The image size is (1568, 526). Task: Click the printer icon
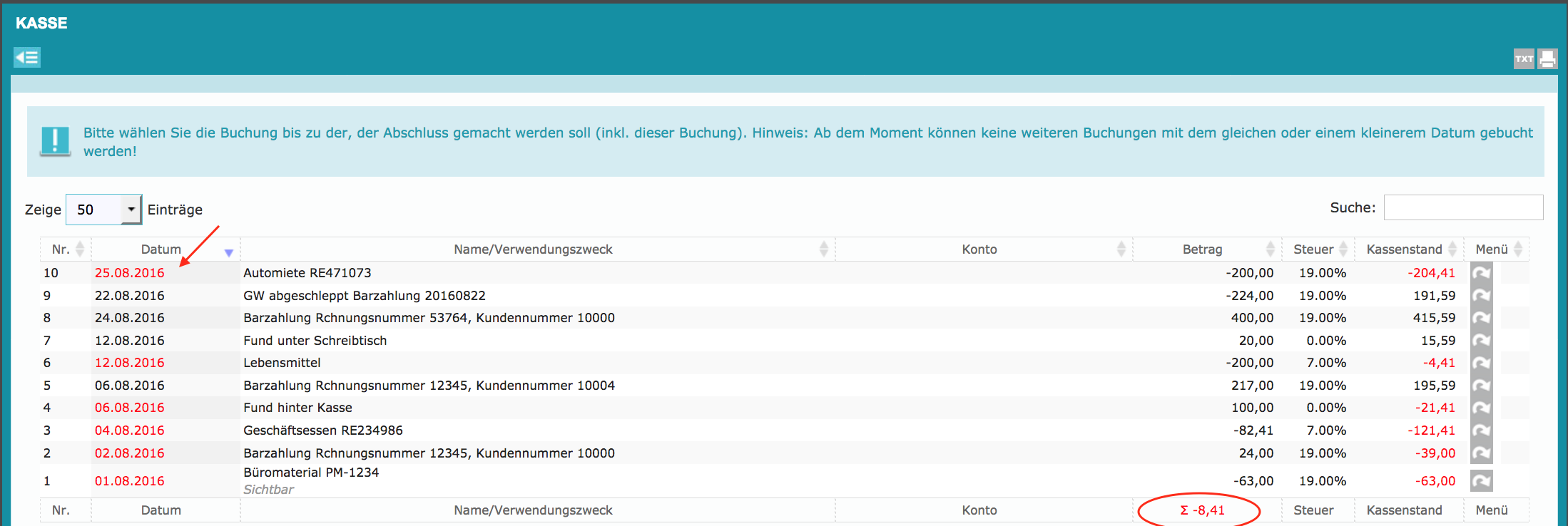tap(1547, 58)
